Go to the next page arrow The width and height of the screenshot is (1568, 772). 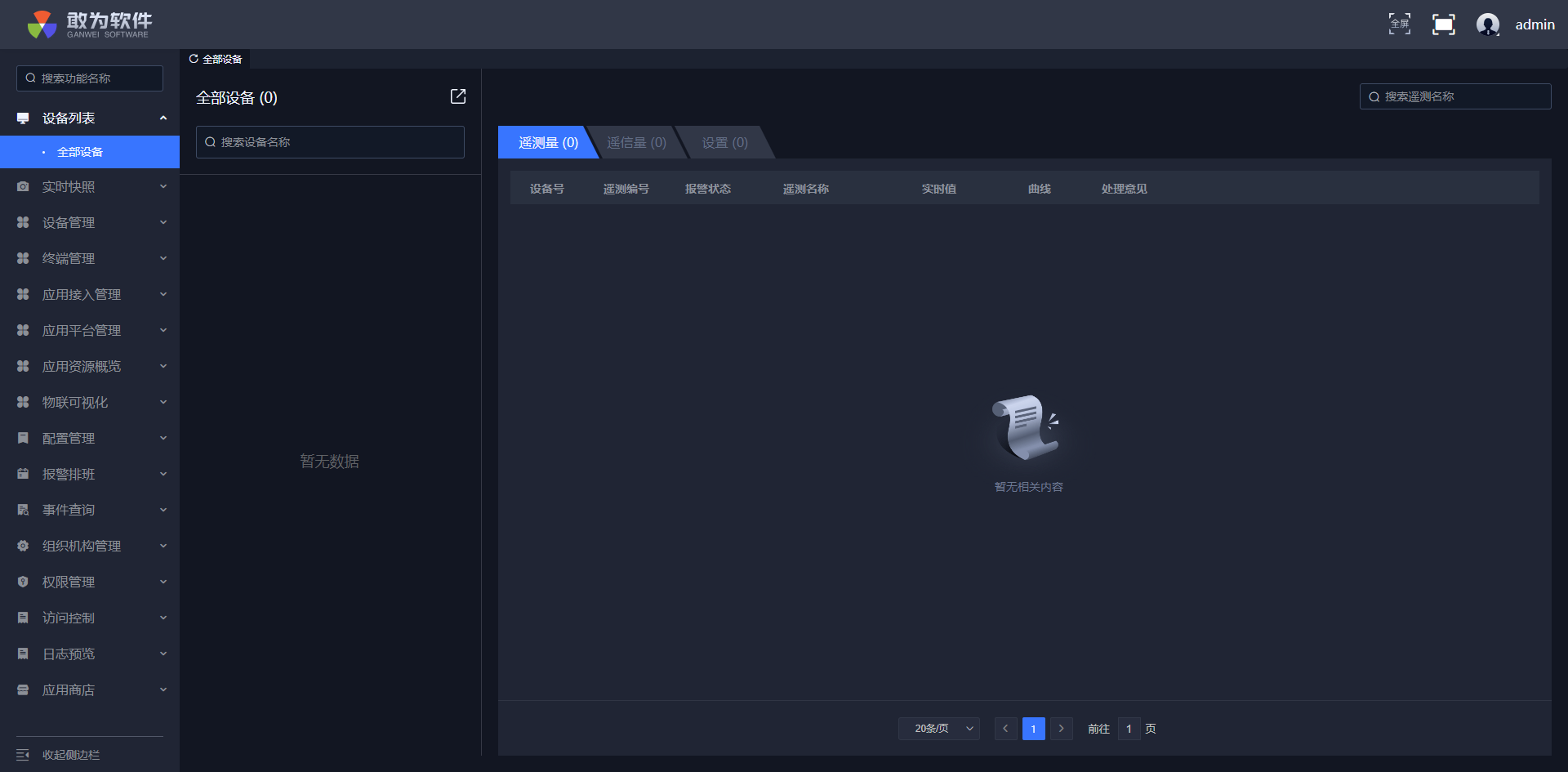pos(1062,729)
